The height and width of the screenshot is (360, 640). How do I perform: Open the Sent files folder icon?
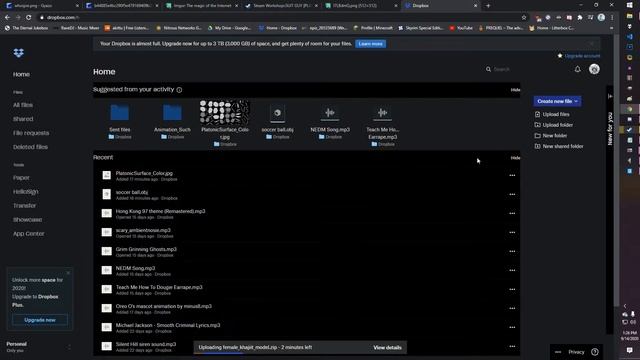[120, 112]
